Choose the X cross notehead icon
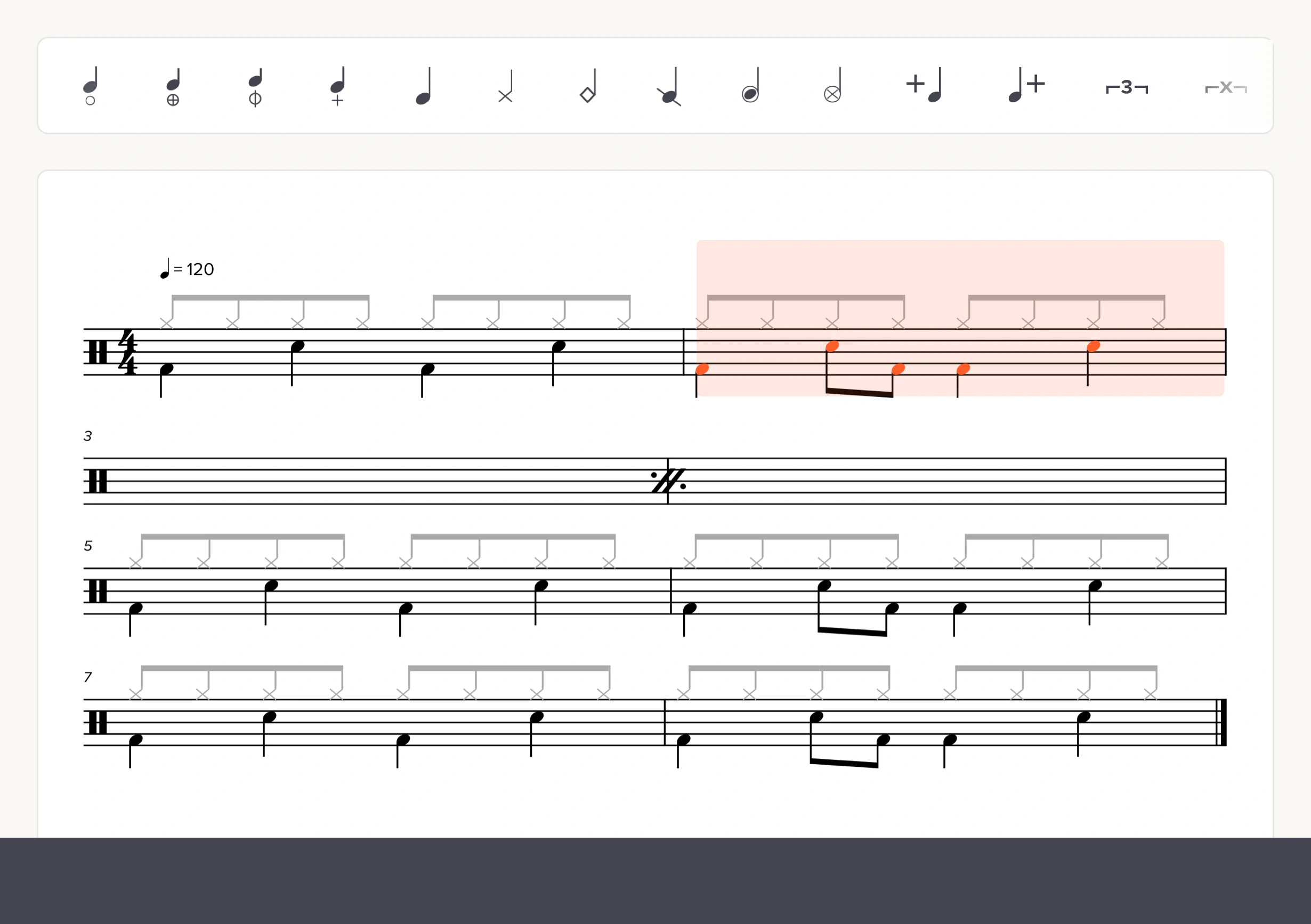Viewport: 1311px width, 924px height. point(506,86)
